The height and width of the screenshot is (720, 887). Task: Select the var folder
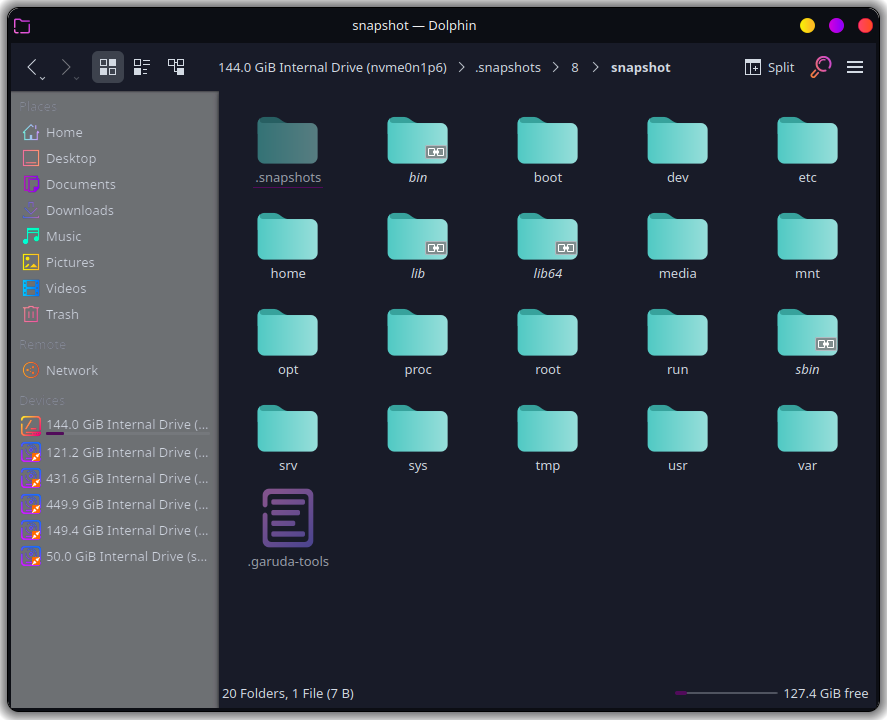807,429
